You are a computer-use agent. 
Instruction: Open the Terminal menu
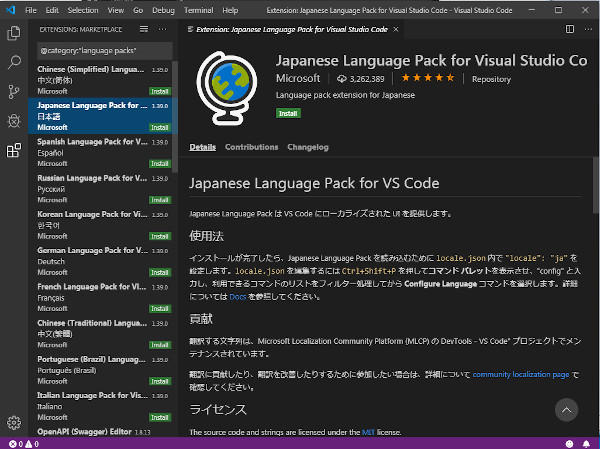pos(199,10)
